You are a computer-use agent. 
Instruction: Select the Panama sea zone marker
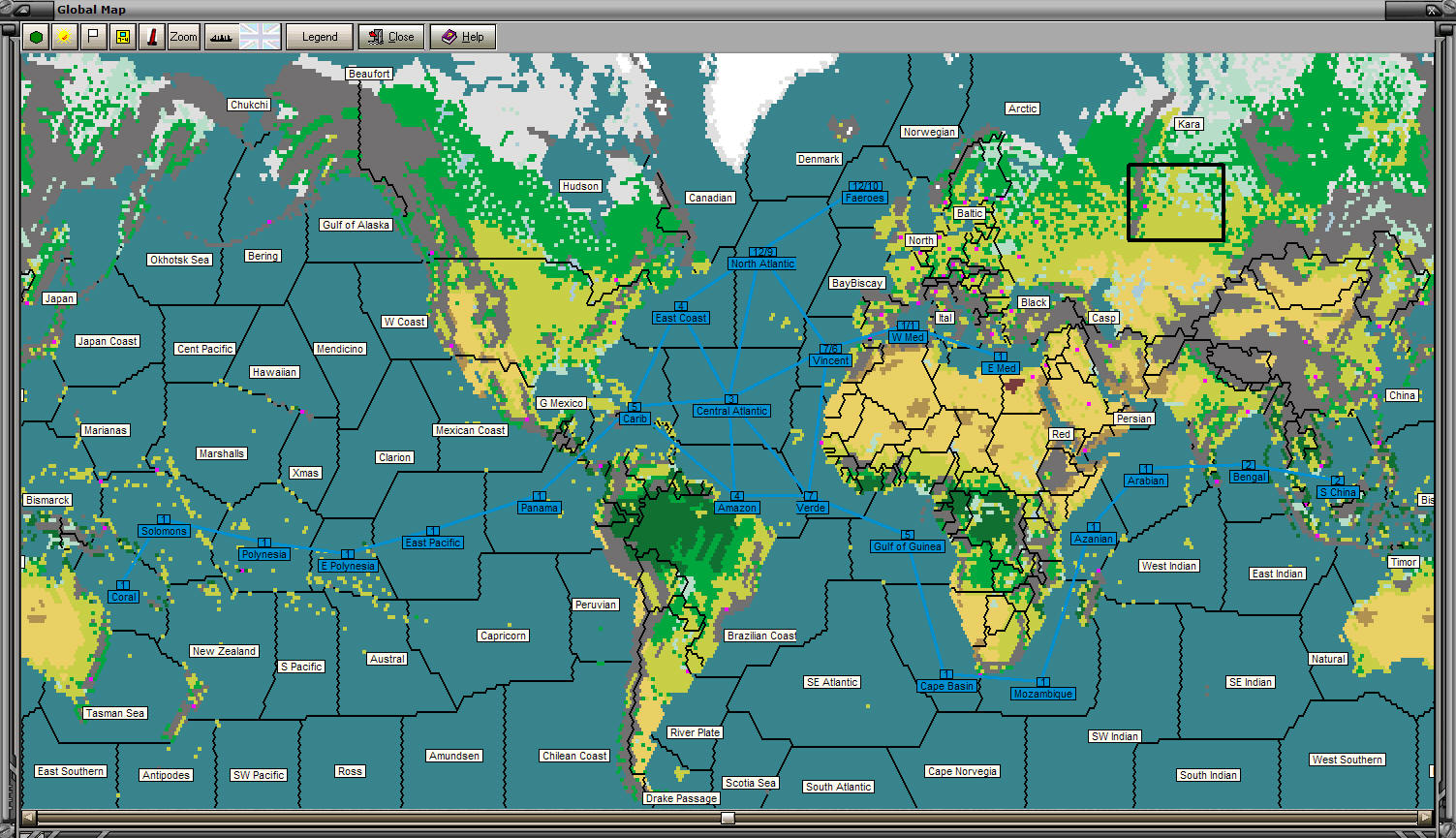539,507
